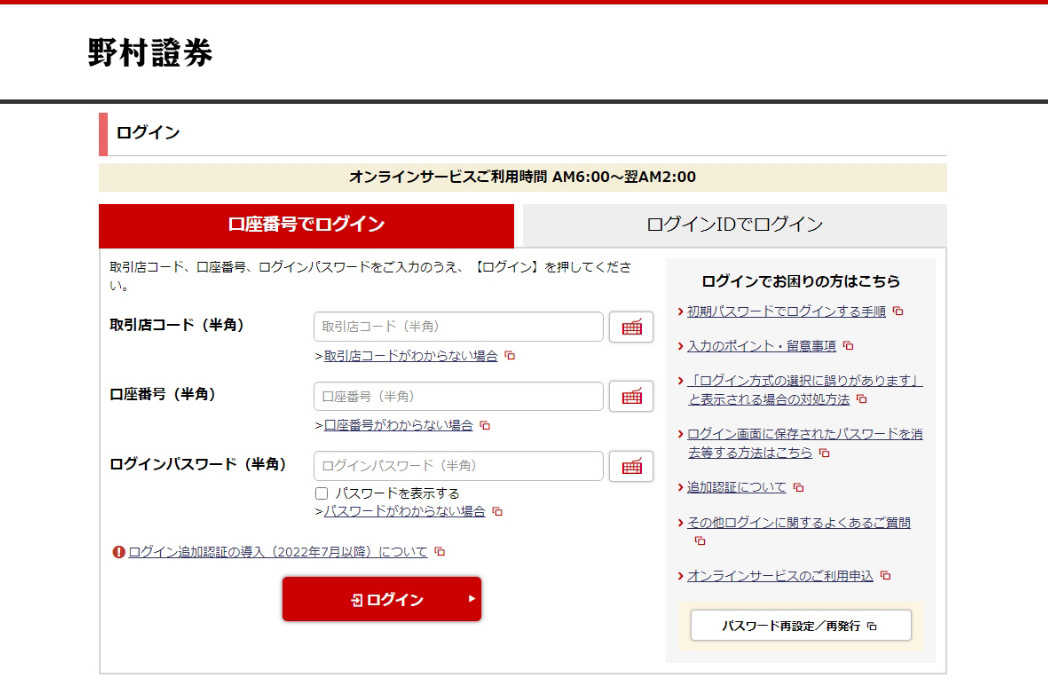
Task: Toggle パスワードを表示する checkbox
Action: point(321,493)
